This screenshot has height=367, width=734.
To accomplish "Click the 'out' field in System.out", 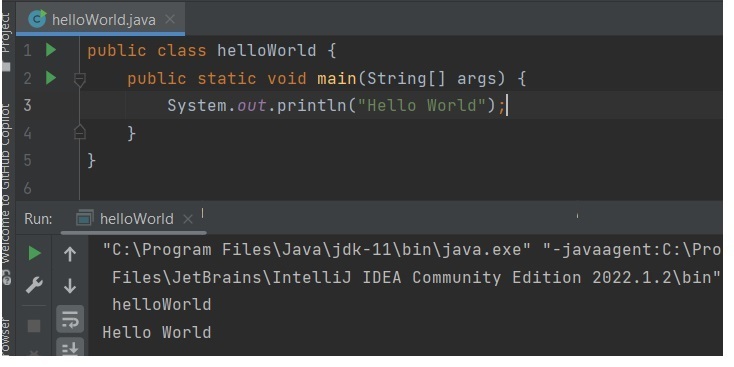I will coord(251,105).
